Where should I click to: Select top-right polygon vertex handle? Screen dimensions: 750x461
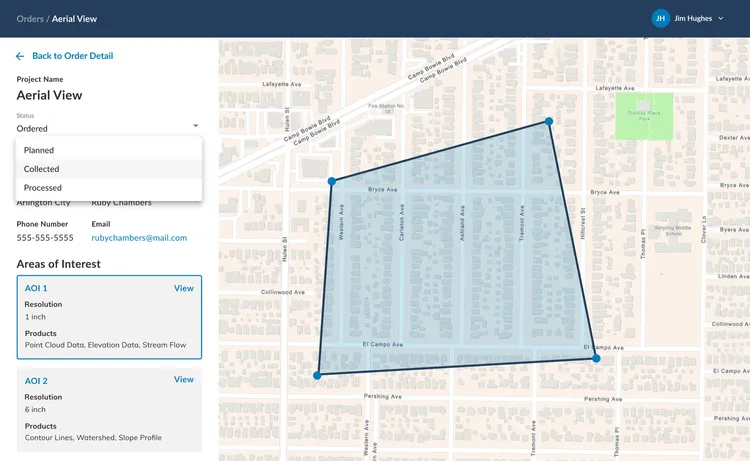(548, 122)
